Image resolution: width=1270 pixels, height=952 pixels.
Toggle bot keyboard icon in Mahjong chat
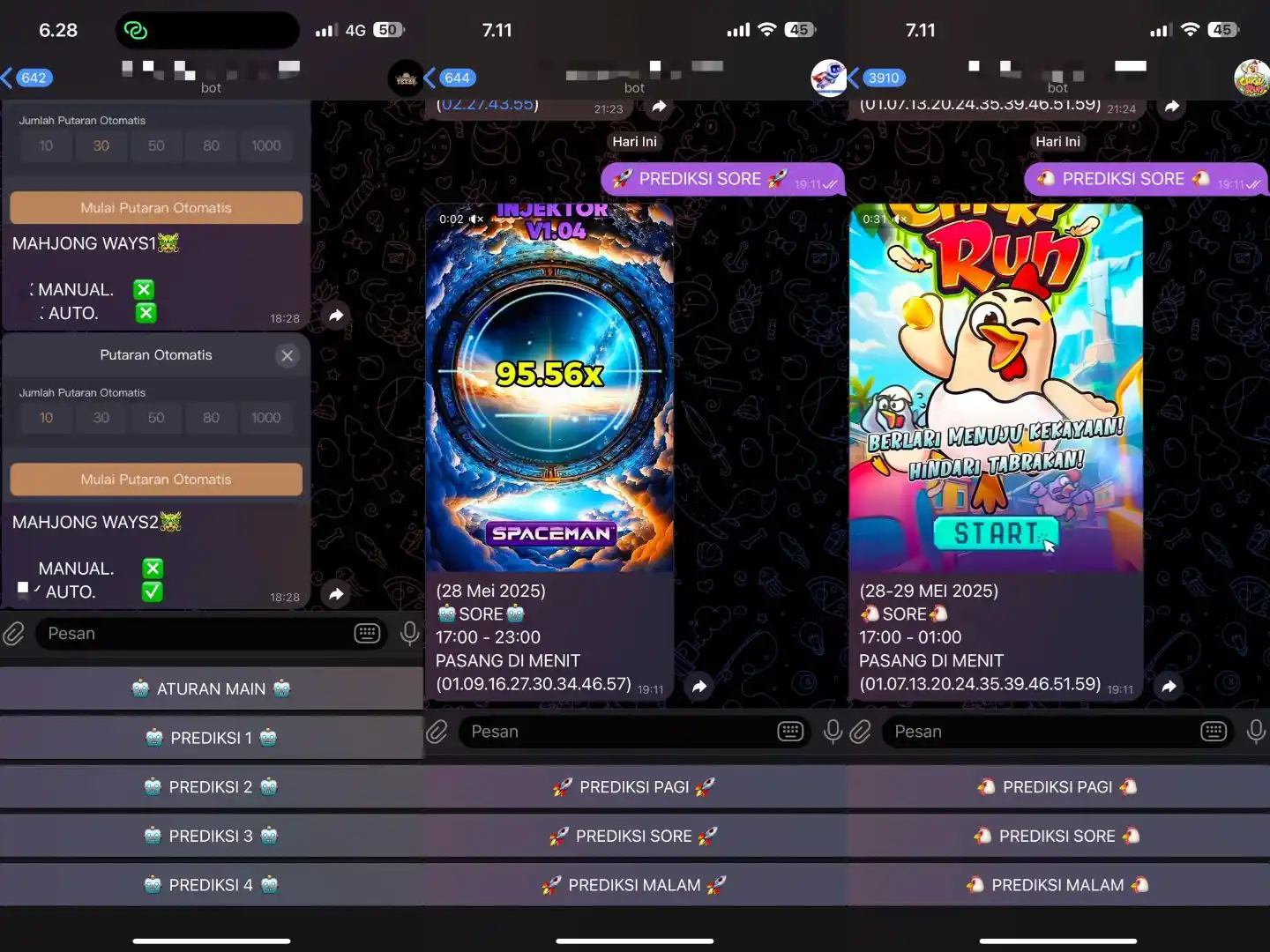coord(367,633)
